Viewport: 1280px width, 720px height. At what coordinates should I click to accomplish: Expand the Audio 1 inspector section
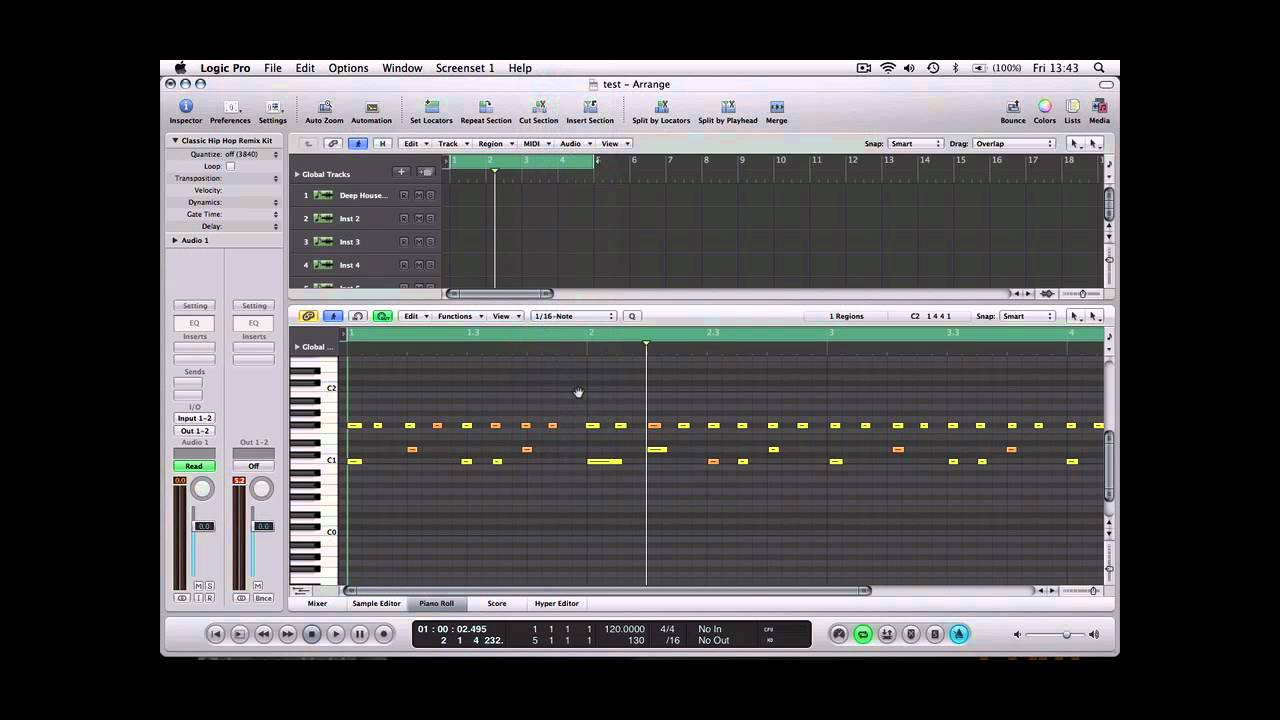(x=175, y=240)
